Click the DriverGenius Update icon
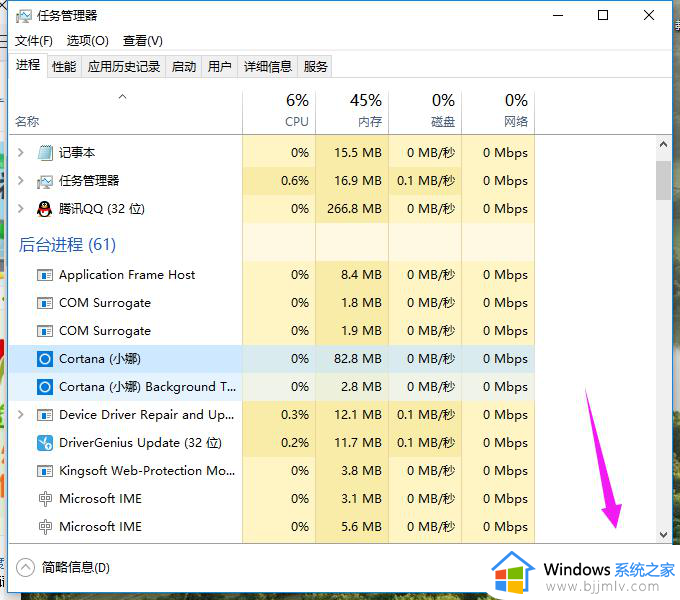The image size is (680, 600). pyautogui.click(x=45, y=443)
